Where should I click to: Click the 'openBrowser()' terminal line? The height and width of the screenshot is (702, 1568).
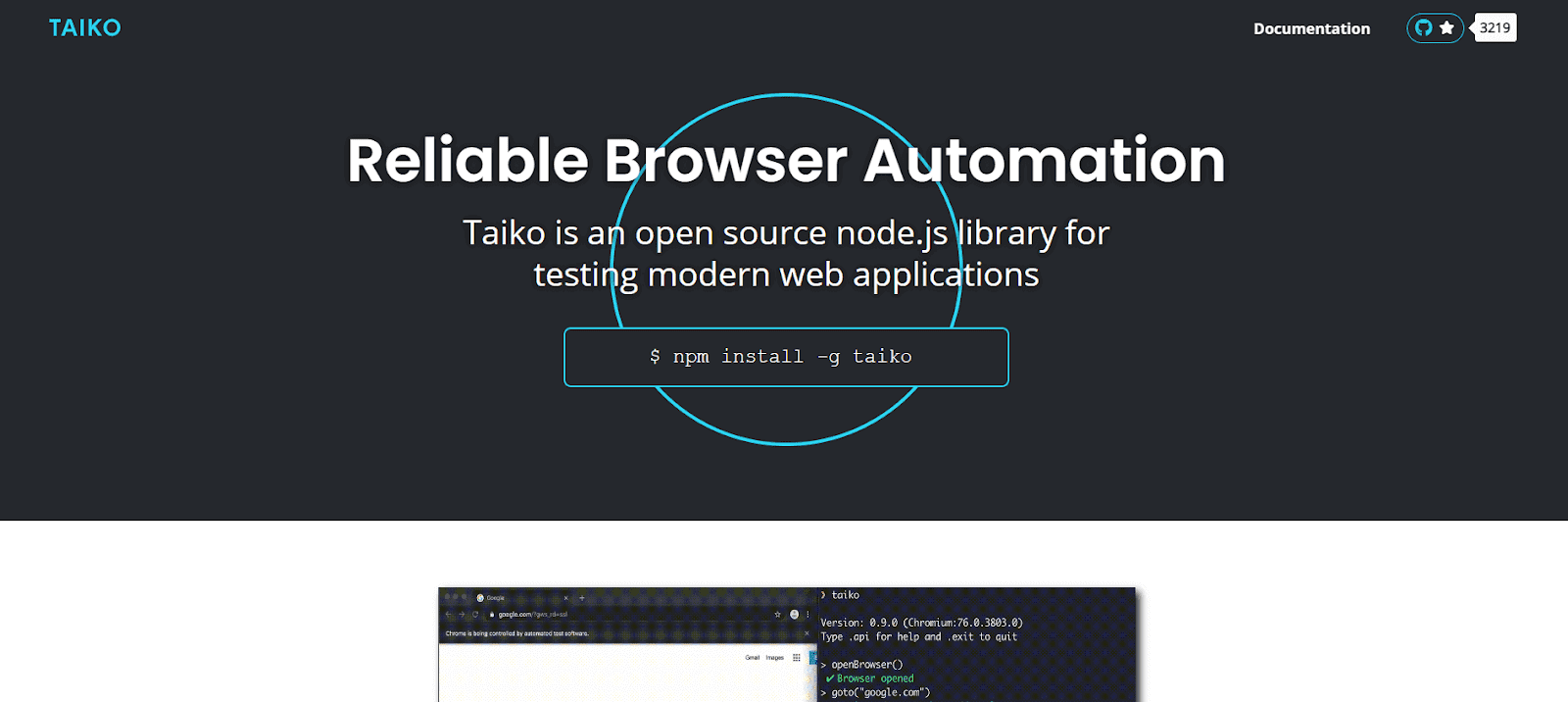[x=861, y=665]
